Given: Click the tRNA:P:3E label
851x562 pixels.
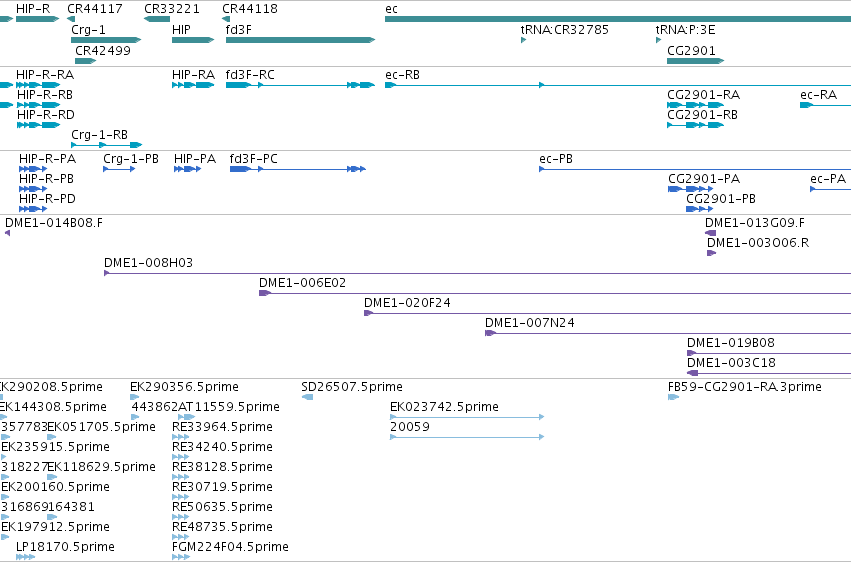Looking at the screenshot, I should 685,29.
